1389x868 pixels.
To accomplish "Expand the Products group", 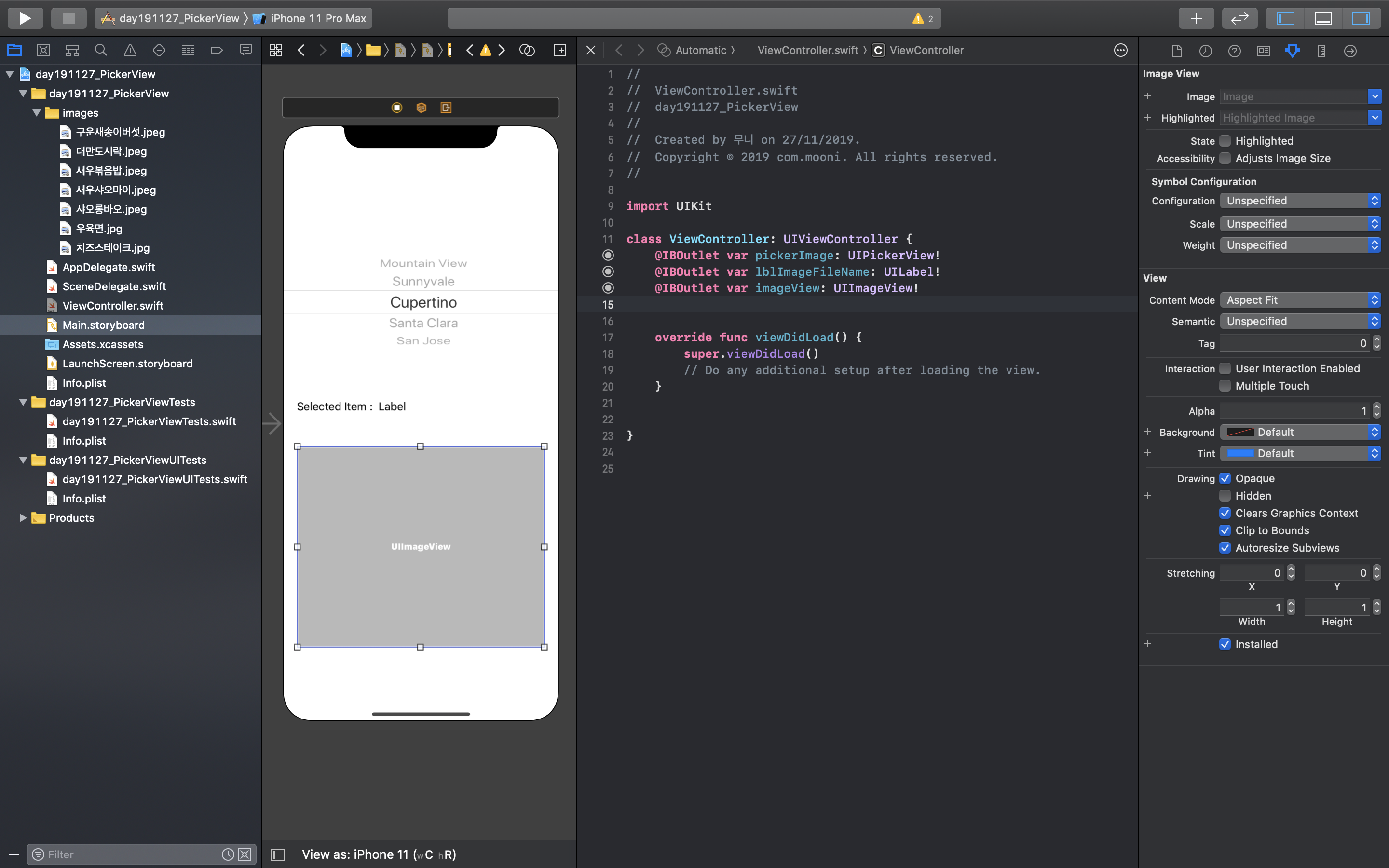I will (23, 518).
